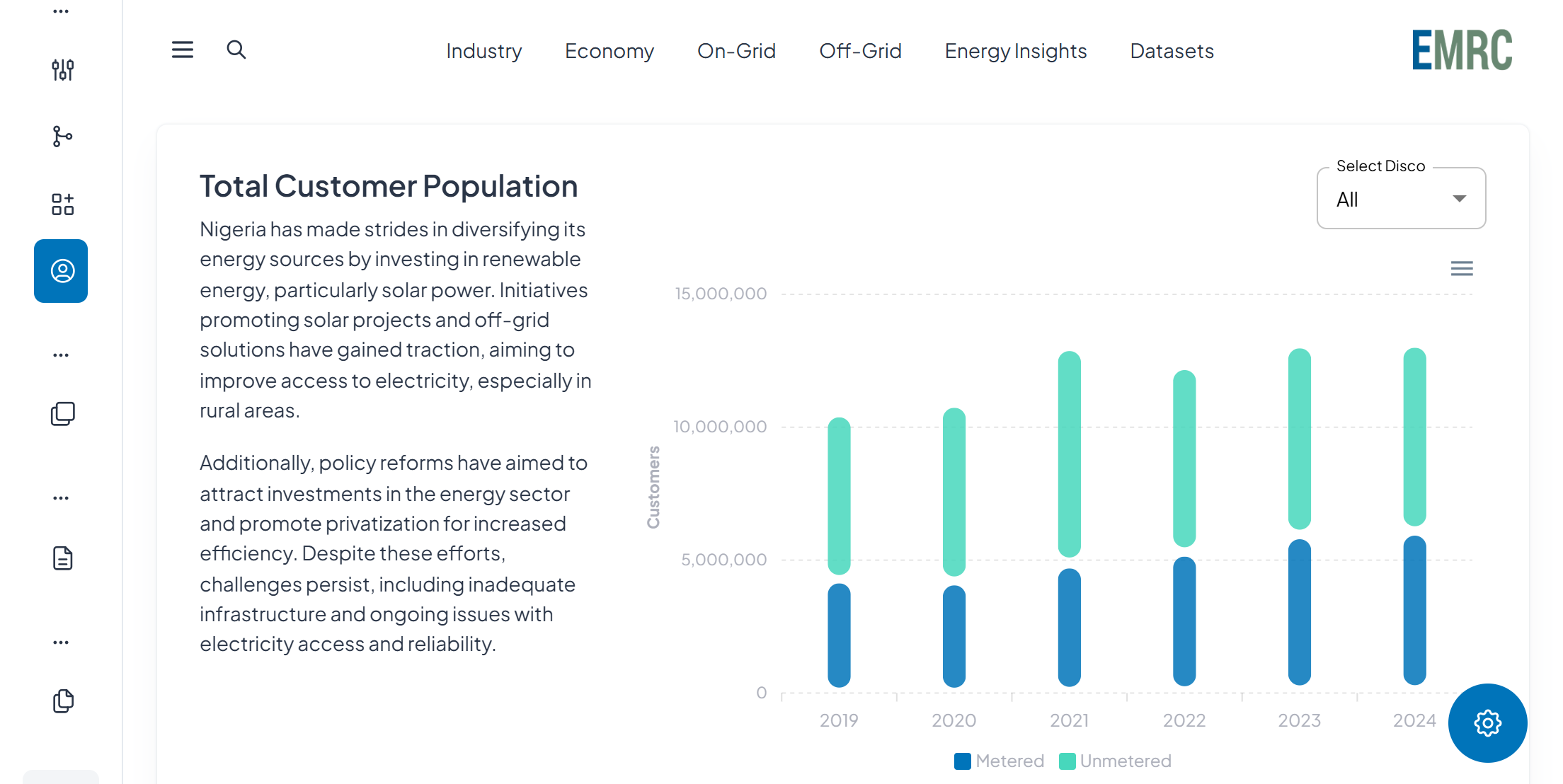
Task: Open the git branch icon in sidebar
Action: 62,136
